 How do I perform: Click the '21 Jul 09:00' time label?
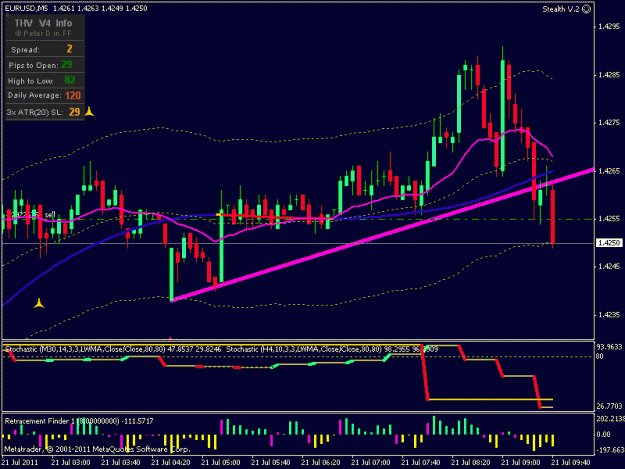tap(521, 463)
